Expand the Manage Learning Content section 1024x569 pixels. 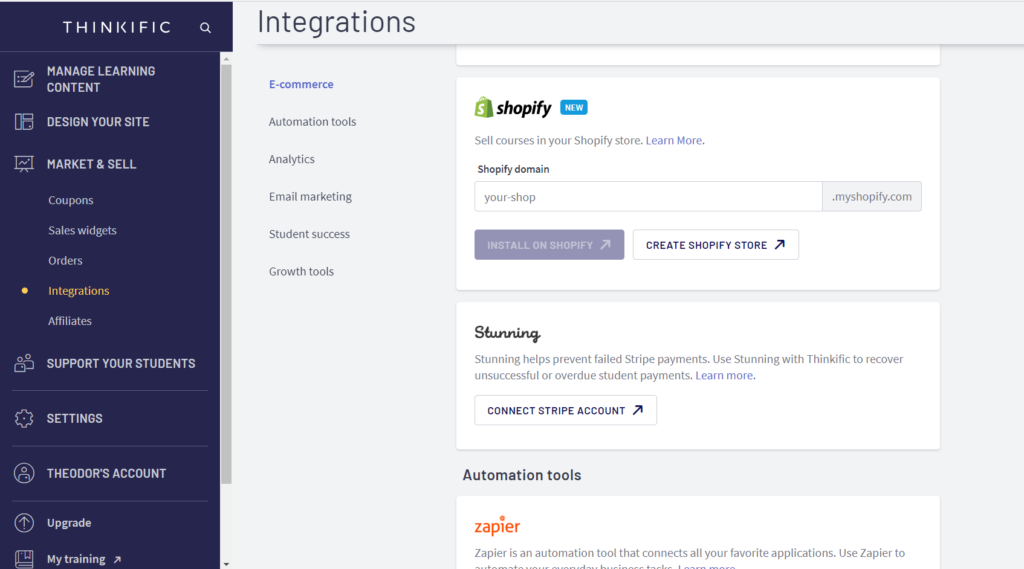[x=100, y=79]
